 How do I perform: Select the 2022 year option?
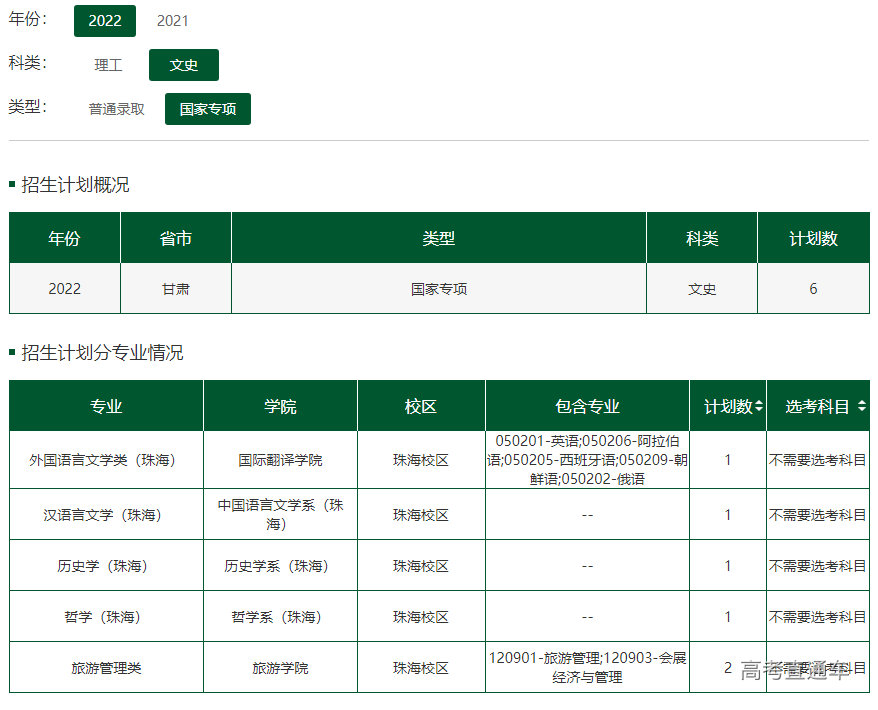click(x=104, y=21)
